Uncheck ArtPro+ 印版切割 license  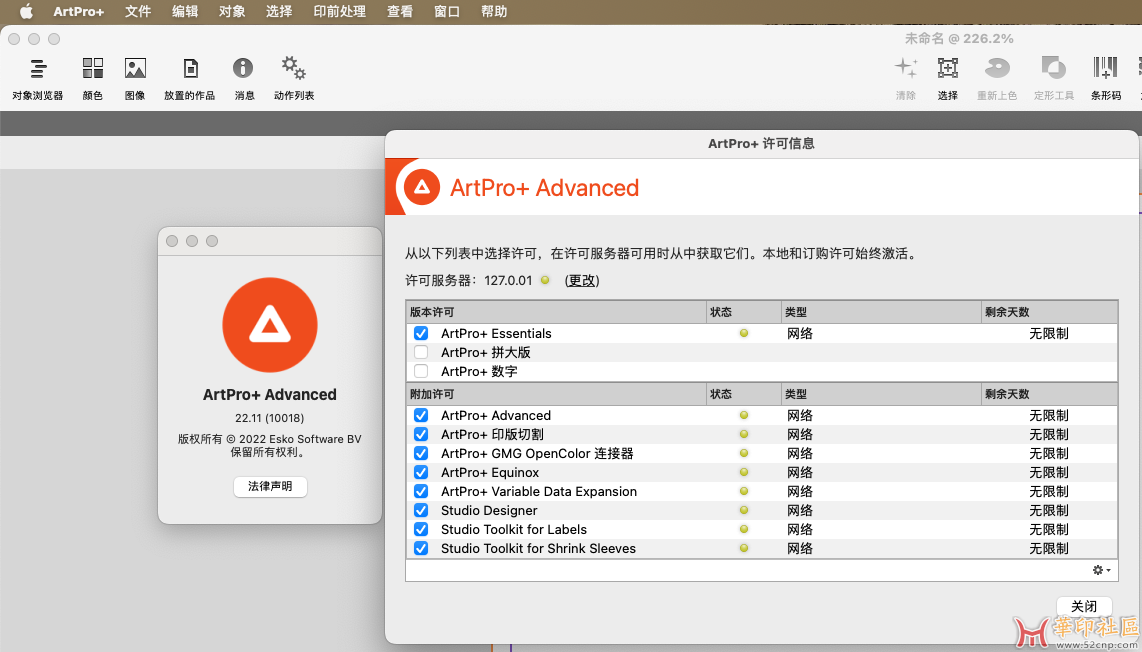[x=421, y=434]
